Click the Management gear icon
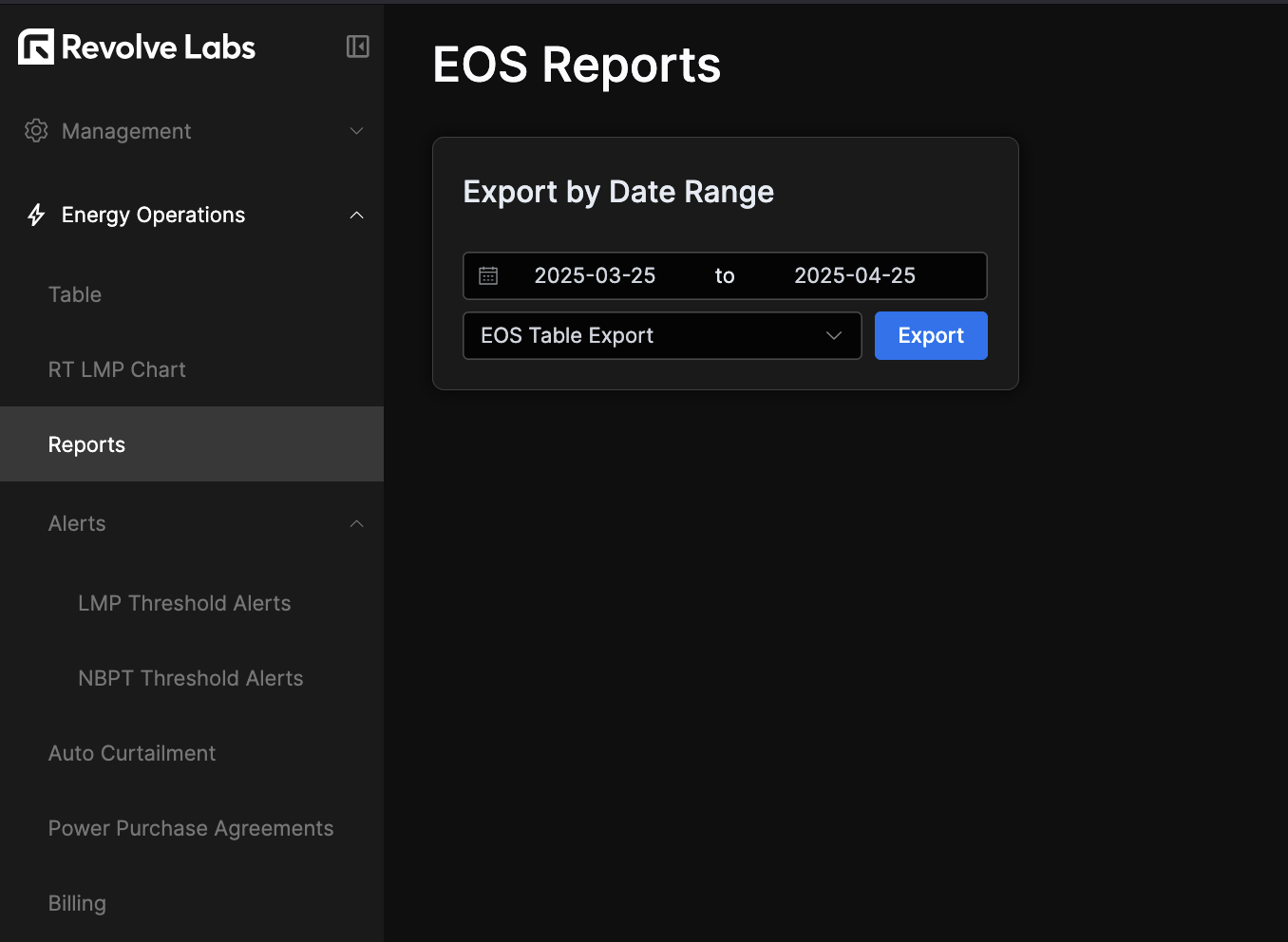 pyautogui.click(x=36, y=131)
